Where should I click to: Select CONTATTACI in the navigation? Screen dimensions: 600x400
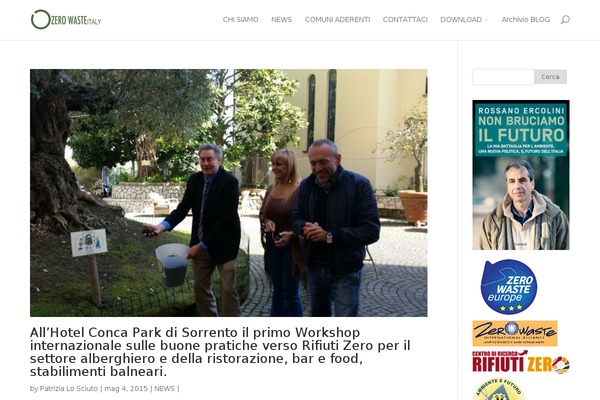405,20
